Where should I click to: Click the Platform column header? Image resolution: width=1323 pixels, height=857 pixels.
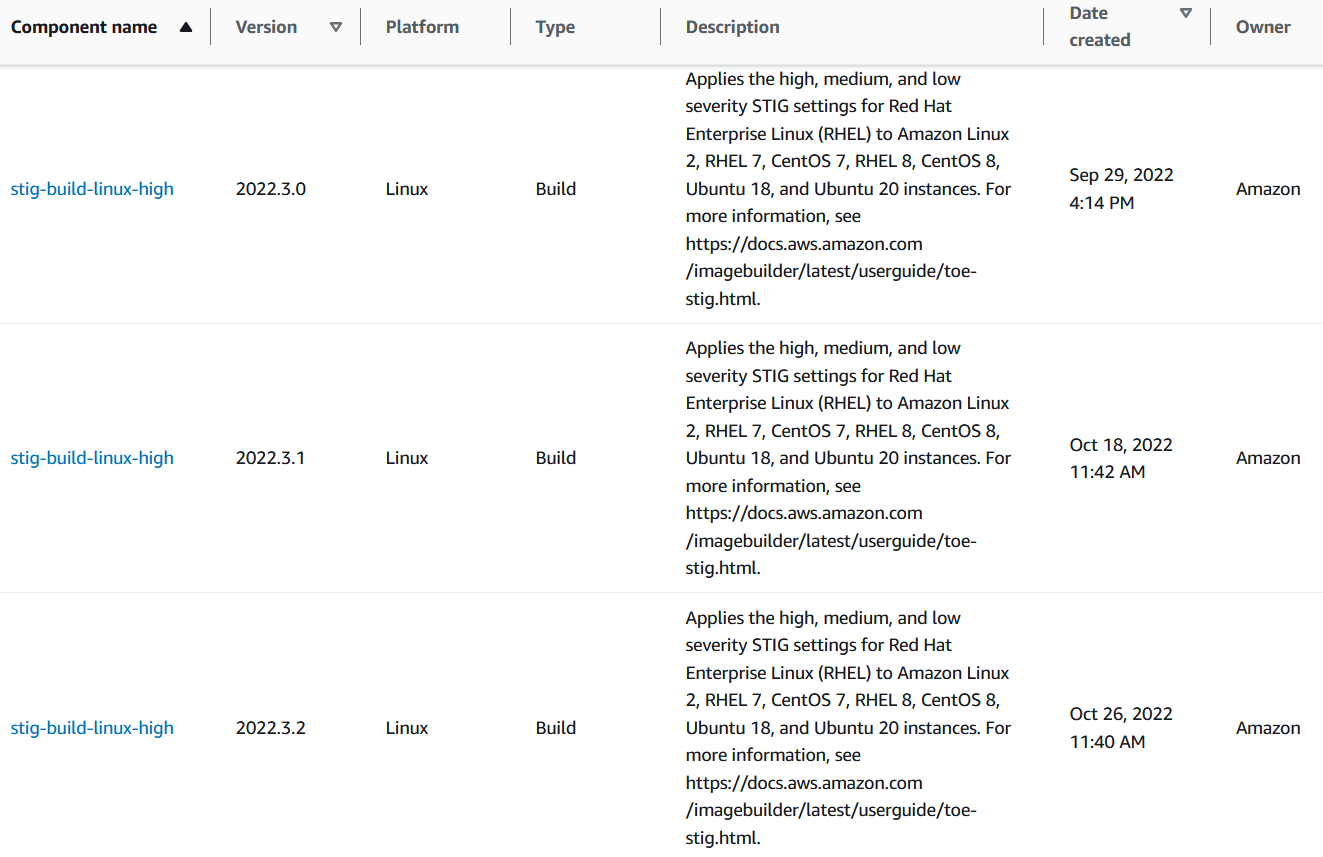click(422, 27)
